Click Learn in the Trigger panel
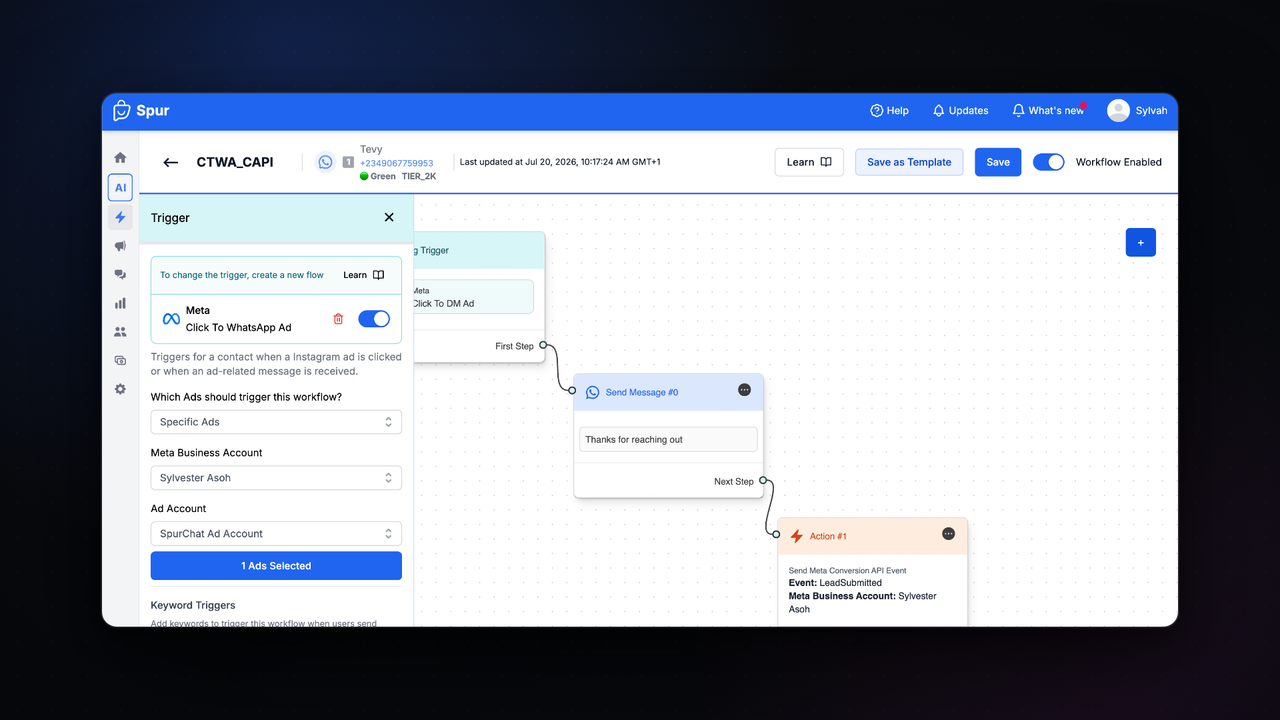Screen dimensions: 1280x720 (363, 275)
